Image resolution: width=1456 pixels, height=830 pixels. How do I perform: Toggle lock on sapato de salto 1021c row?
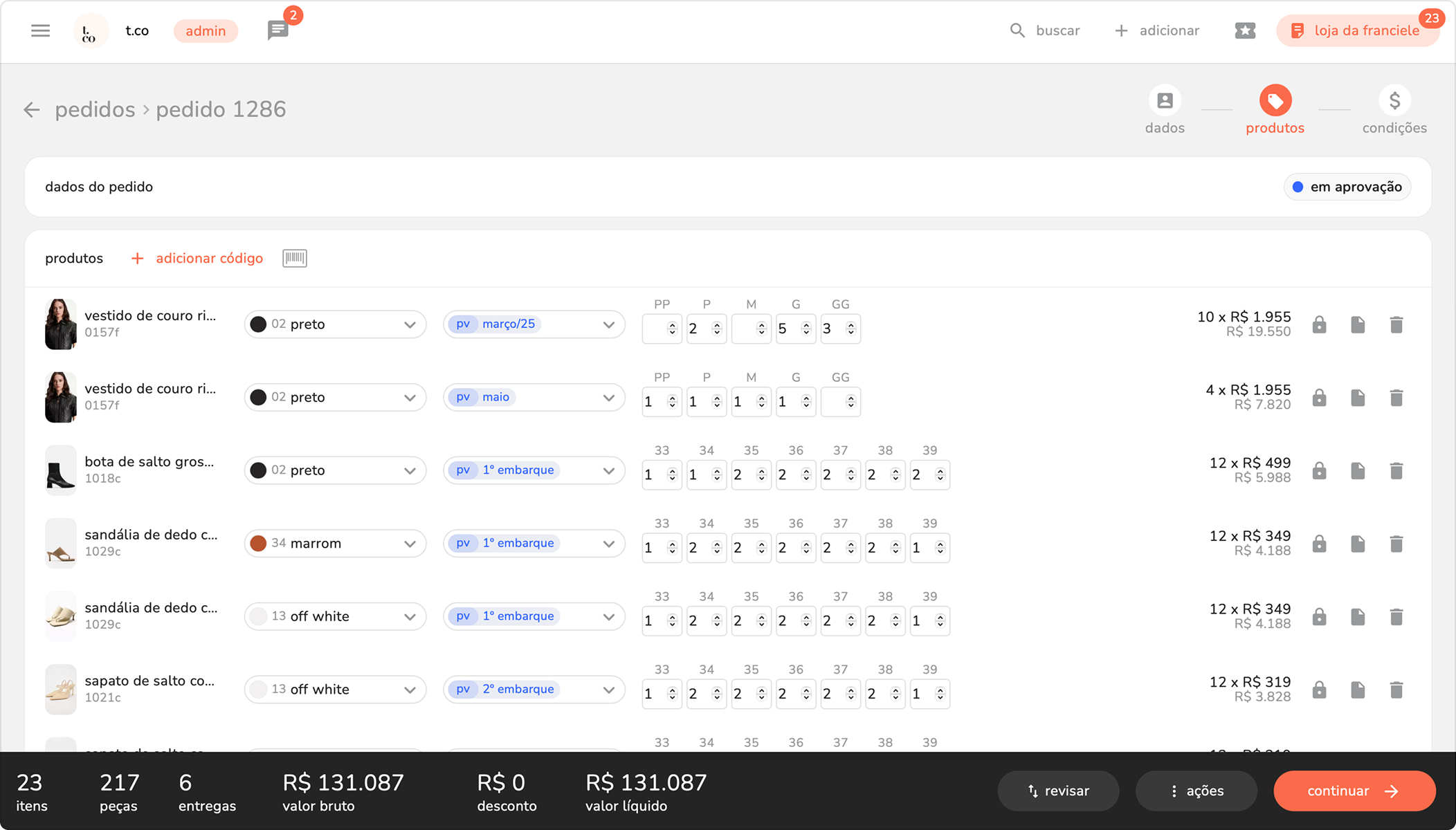(x=1319, y=690)
